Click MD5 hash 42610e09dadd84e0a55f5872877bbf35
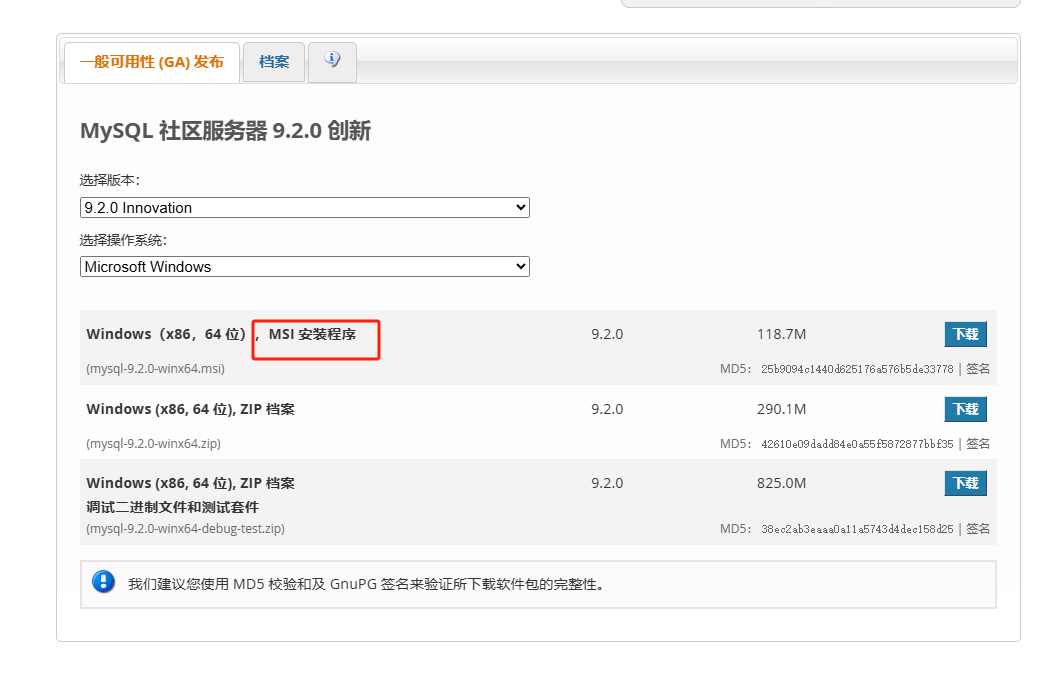The height and width of the screenshot is (673, 1048). coord(857,444)
